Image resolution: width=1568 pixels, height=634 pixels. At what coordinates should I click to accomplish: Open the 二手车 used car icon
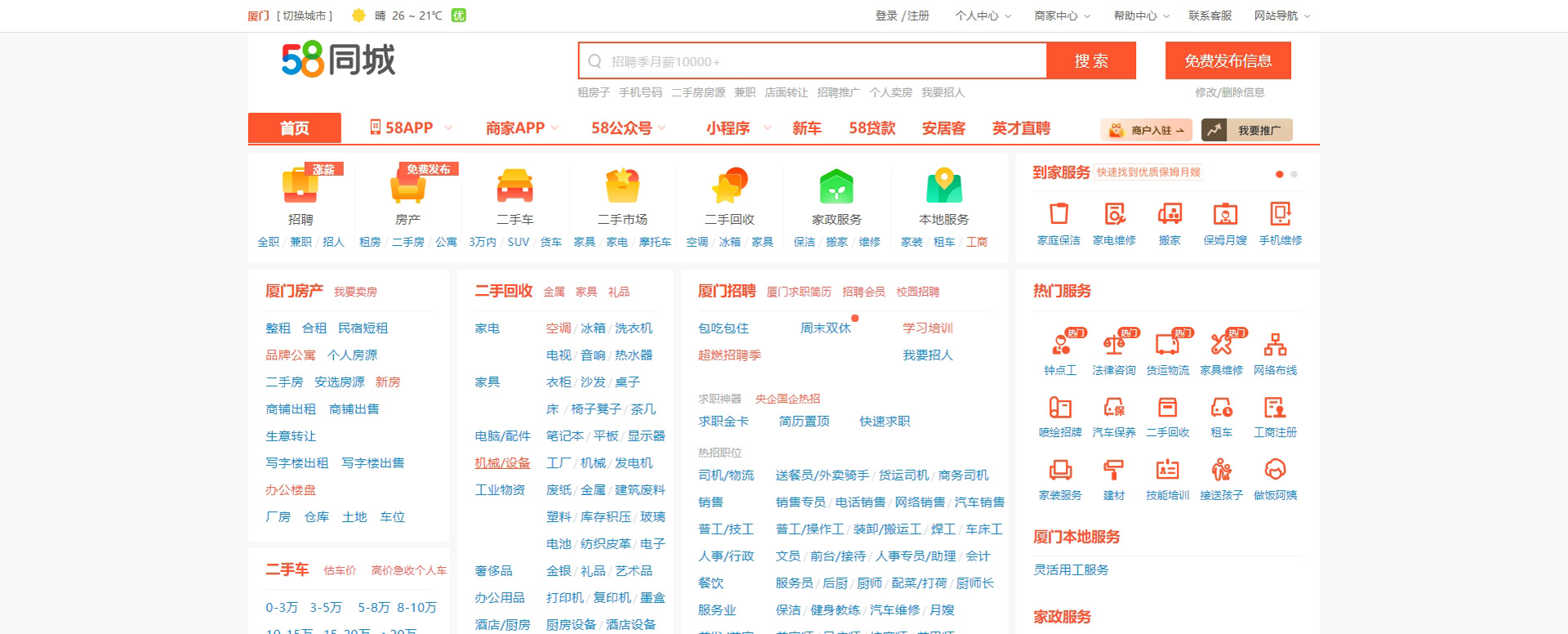coord(515,186)
